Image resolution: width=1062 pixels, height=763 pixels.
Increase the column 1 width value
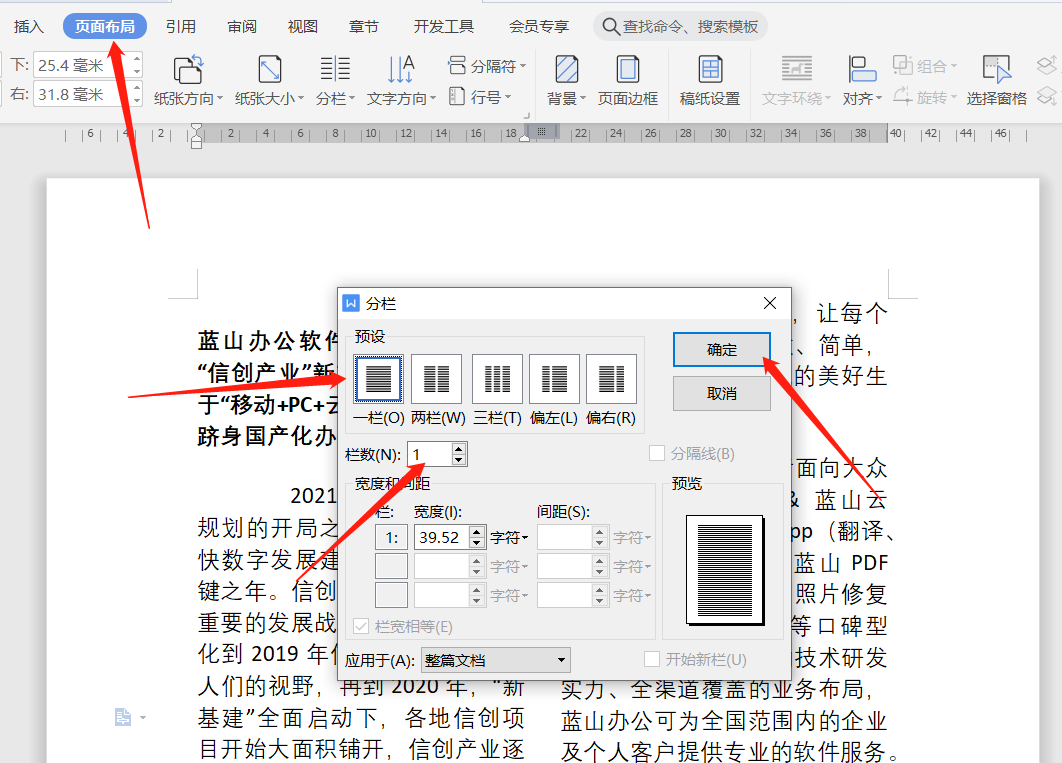[x=477, y=531]
